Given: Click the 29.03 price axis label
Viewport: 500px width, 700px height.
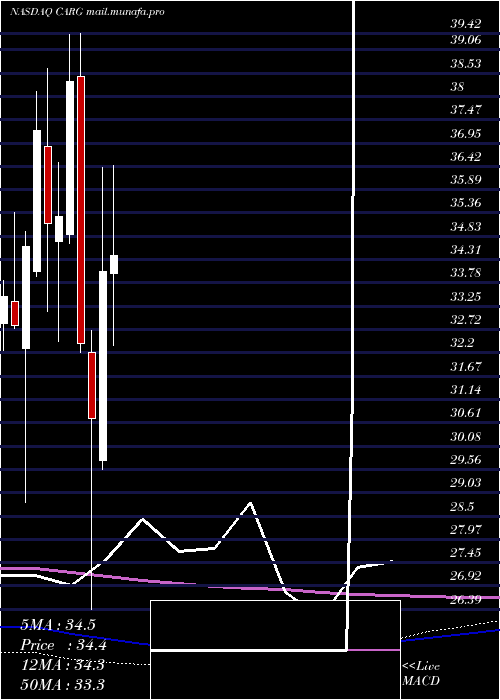Looking at the screenshot, I should click(466, 483).
